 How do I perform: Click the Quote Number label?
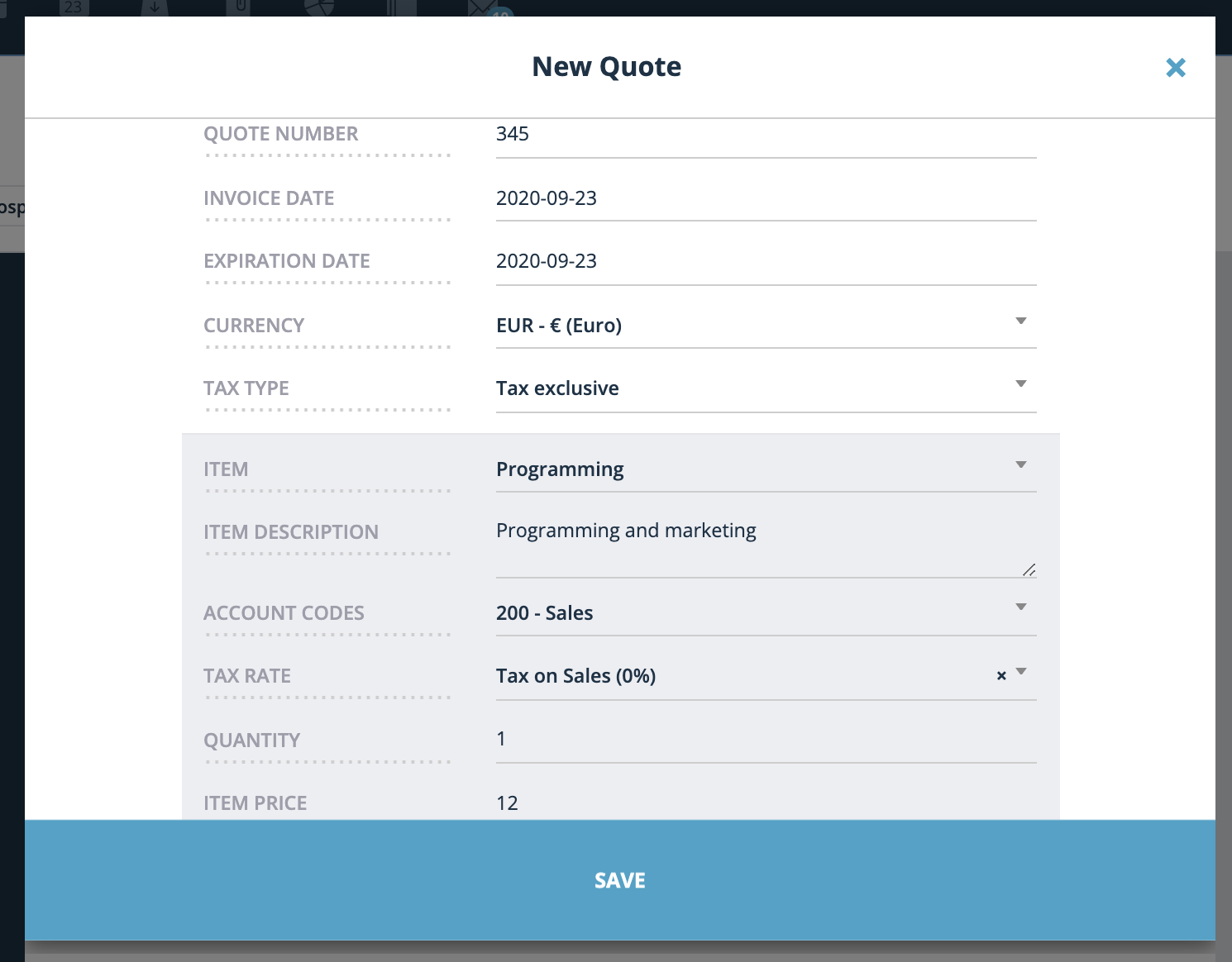coord(281,134)
